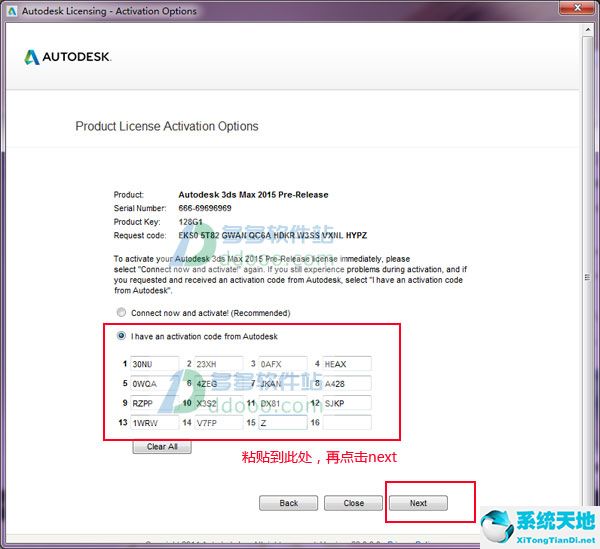This screenshot has width=600, height=549.
Task: Click the Close button beside Back
Action: [353, 503]
